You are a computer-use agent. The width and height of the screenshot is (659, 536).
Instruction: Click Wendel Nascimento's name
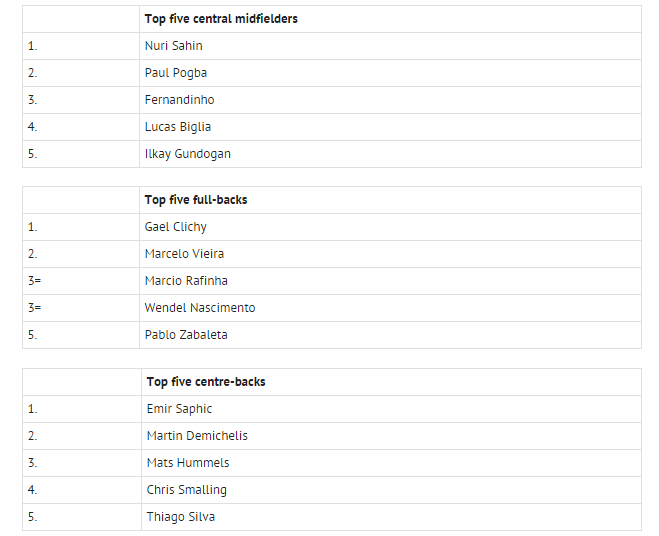point(200,308)
